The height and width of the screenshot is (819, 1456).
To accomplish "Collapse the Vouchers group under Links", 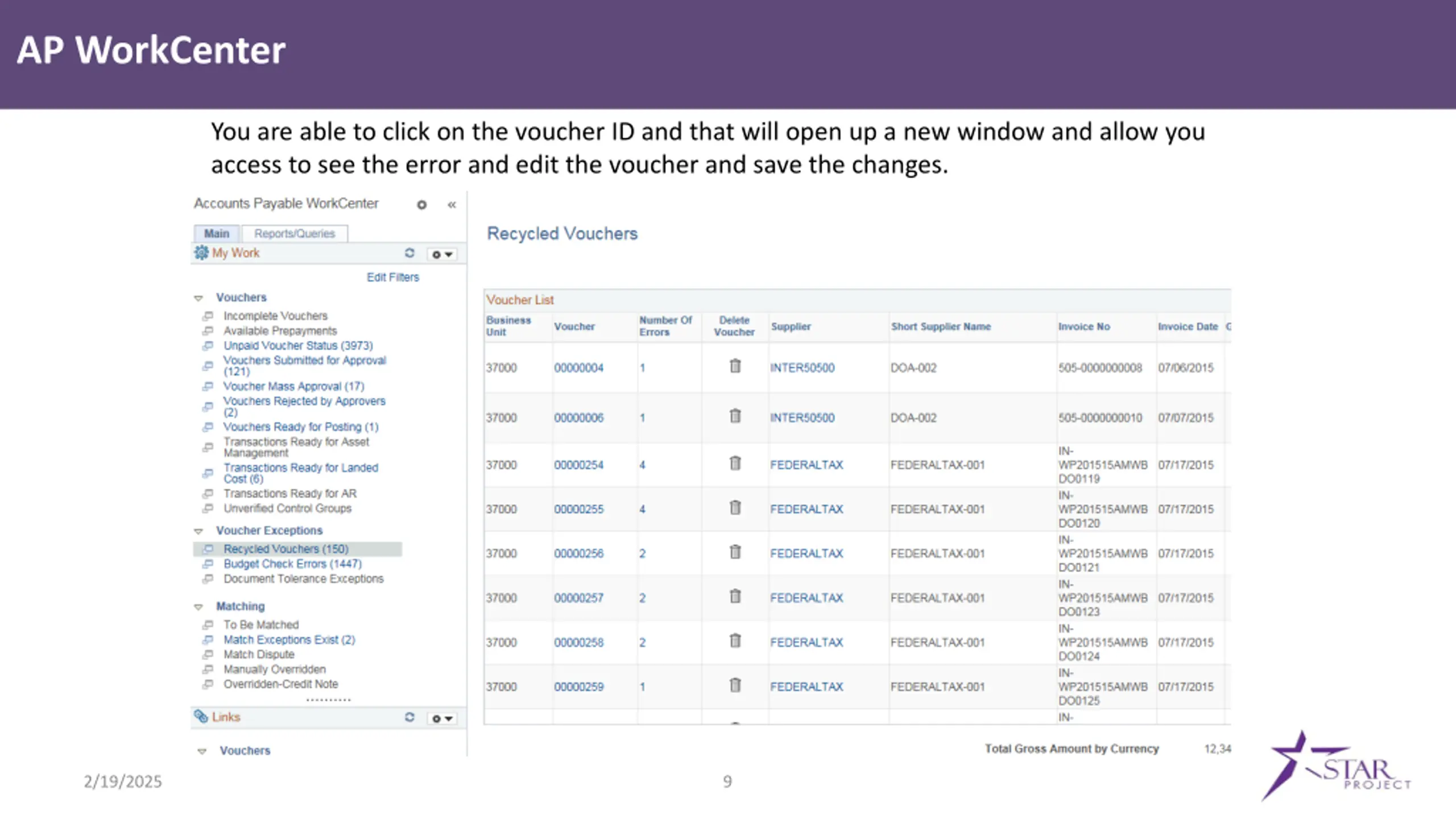I will pos(202,751).
